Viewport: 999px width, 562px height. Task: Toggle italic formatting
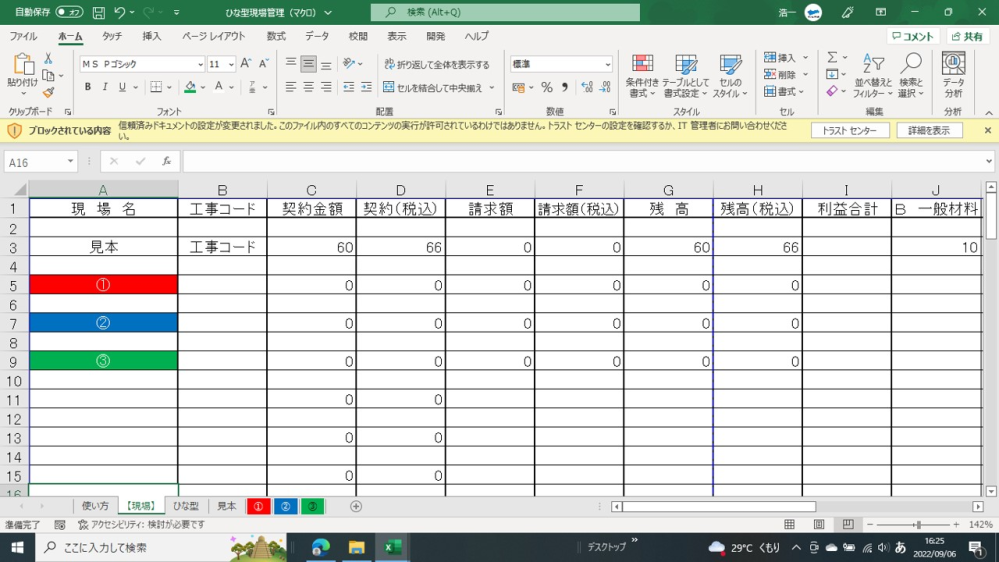[105, 88]
